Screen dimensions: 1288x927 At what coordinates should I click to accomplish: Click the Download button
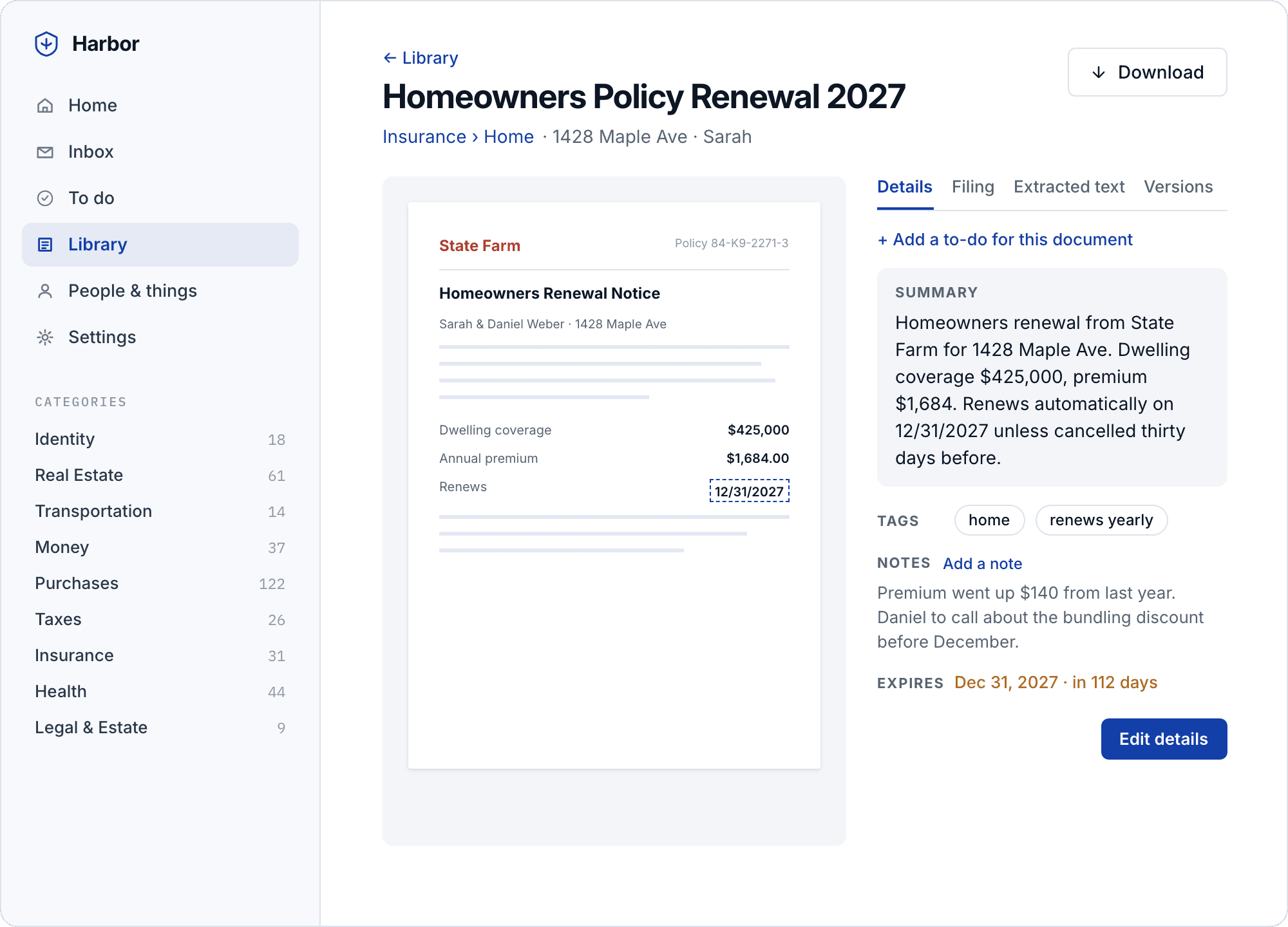coord(1148,72)
